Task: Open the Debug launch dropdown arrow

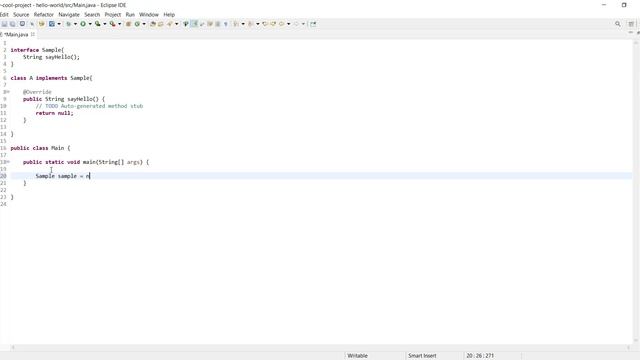Action: [75, 24]
